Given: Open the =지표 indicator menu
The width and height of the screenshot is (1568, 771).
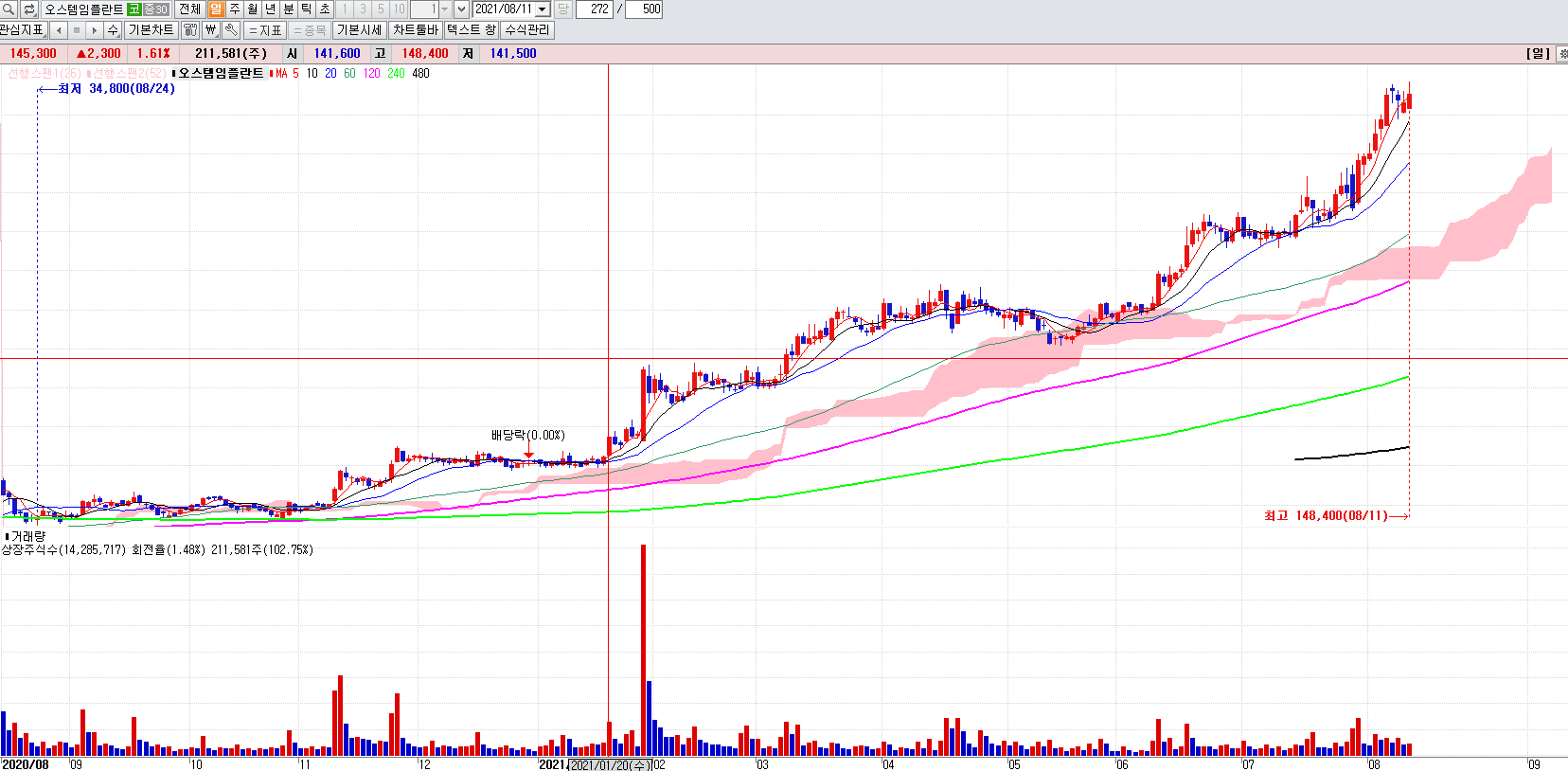Looking at the screenshot, I should [x=265, y=30].
